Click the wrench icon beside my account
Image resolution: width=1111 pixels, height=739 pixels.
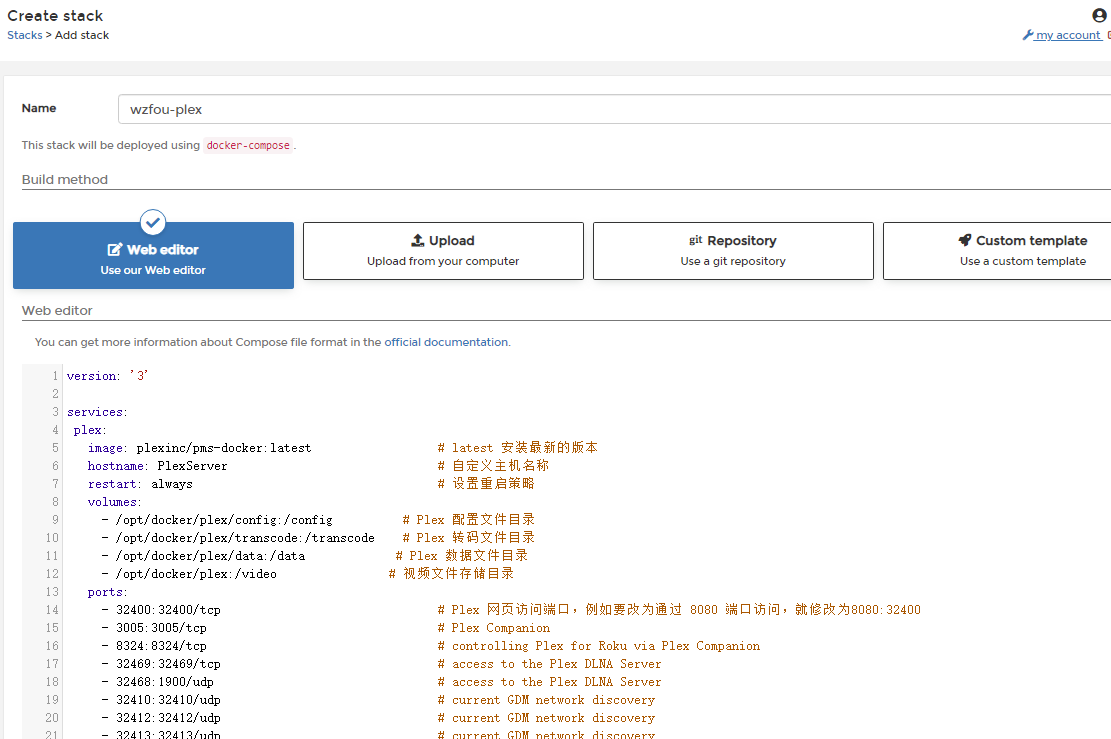(1027, 35)
